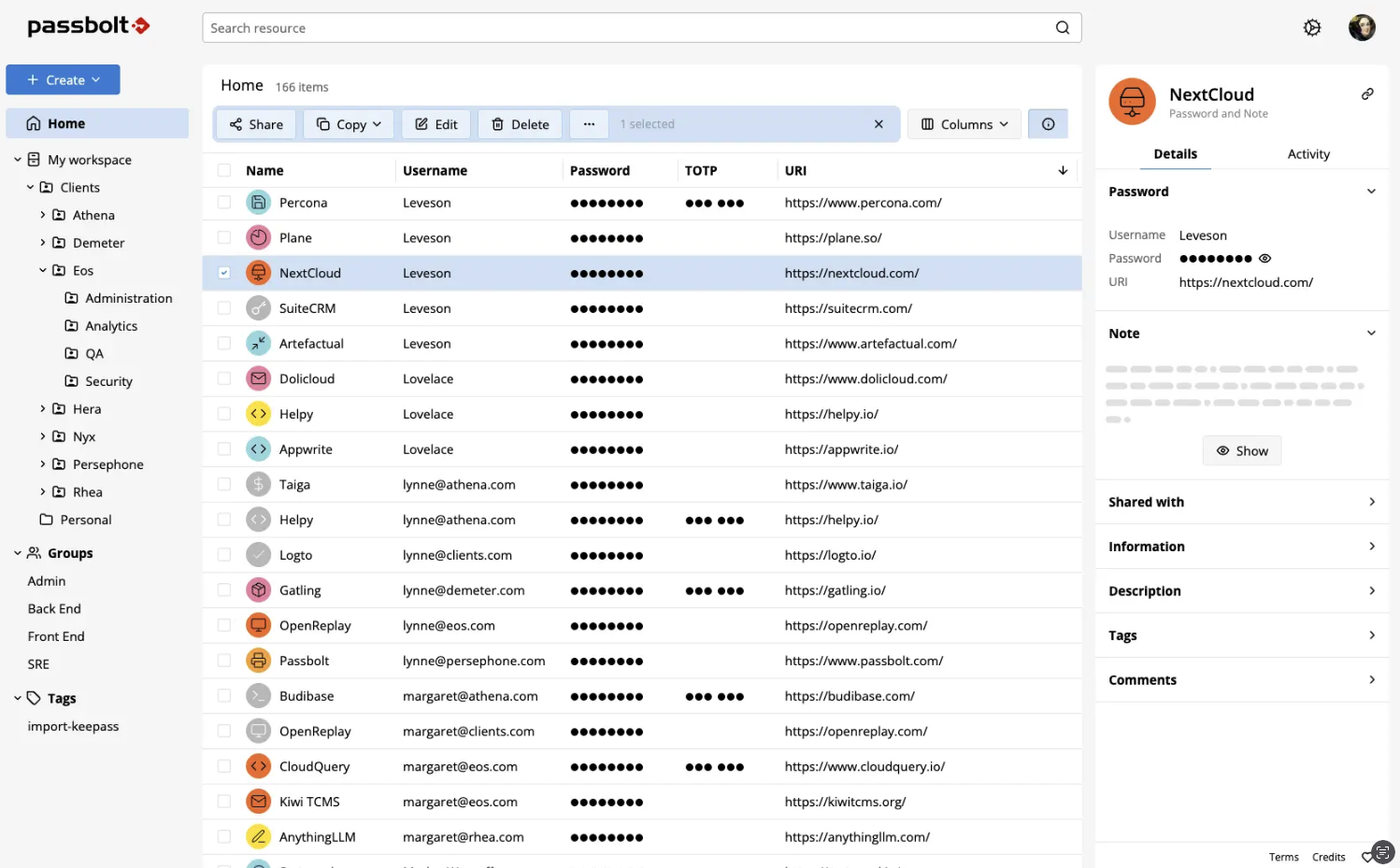This screenshot has height=868, width=1400.
Task: Click the search magnifier icon
Action: [1063, 28]
